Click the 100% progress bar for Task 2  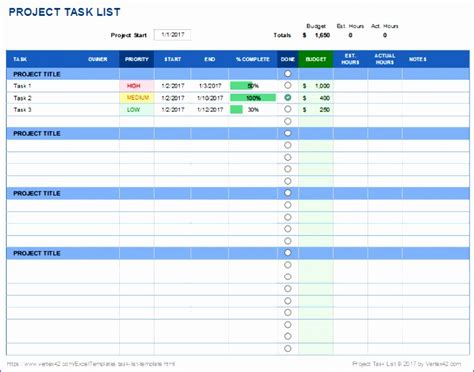[x=253, y=98]
